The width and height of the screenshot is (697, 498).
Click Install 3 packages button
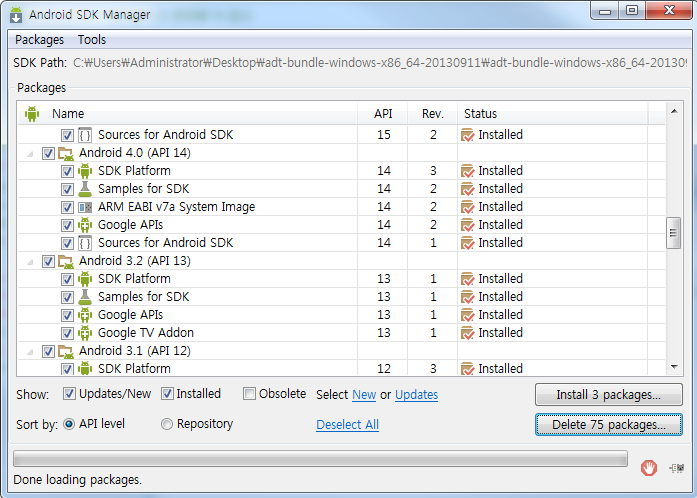609,395
